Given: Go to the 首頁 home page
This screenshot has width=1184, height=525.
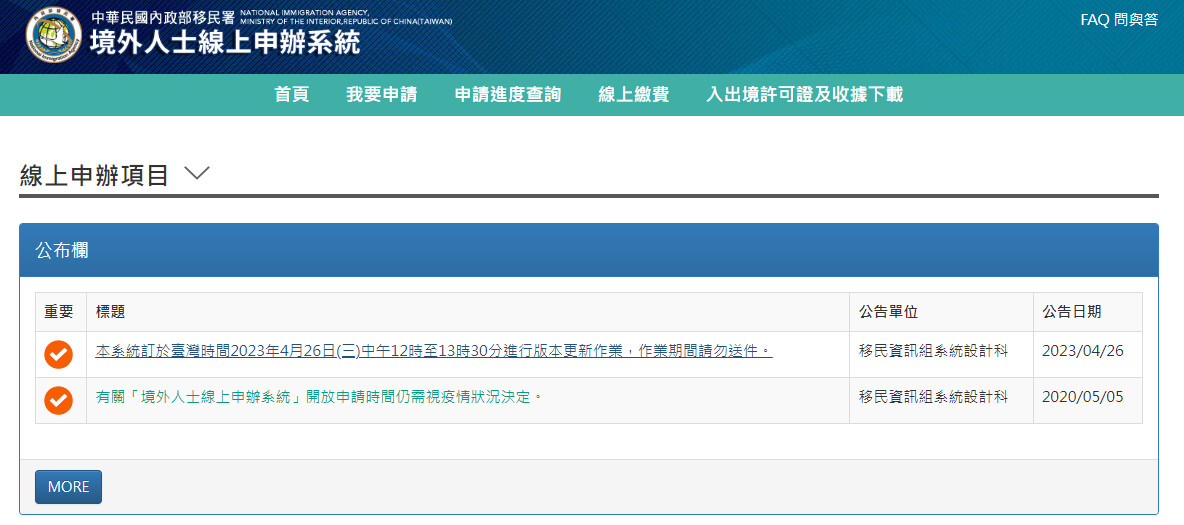Looking at the screenshot, I should click(291, 95).
